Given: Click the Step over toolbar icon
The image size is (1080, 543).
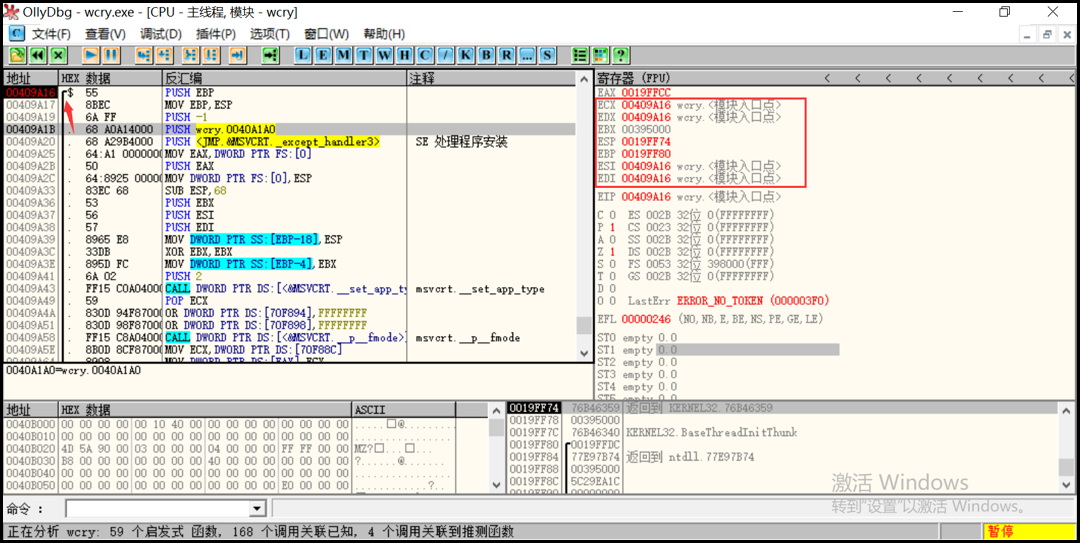Looking at the screenshot, I should 164,54.
